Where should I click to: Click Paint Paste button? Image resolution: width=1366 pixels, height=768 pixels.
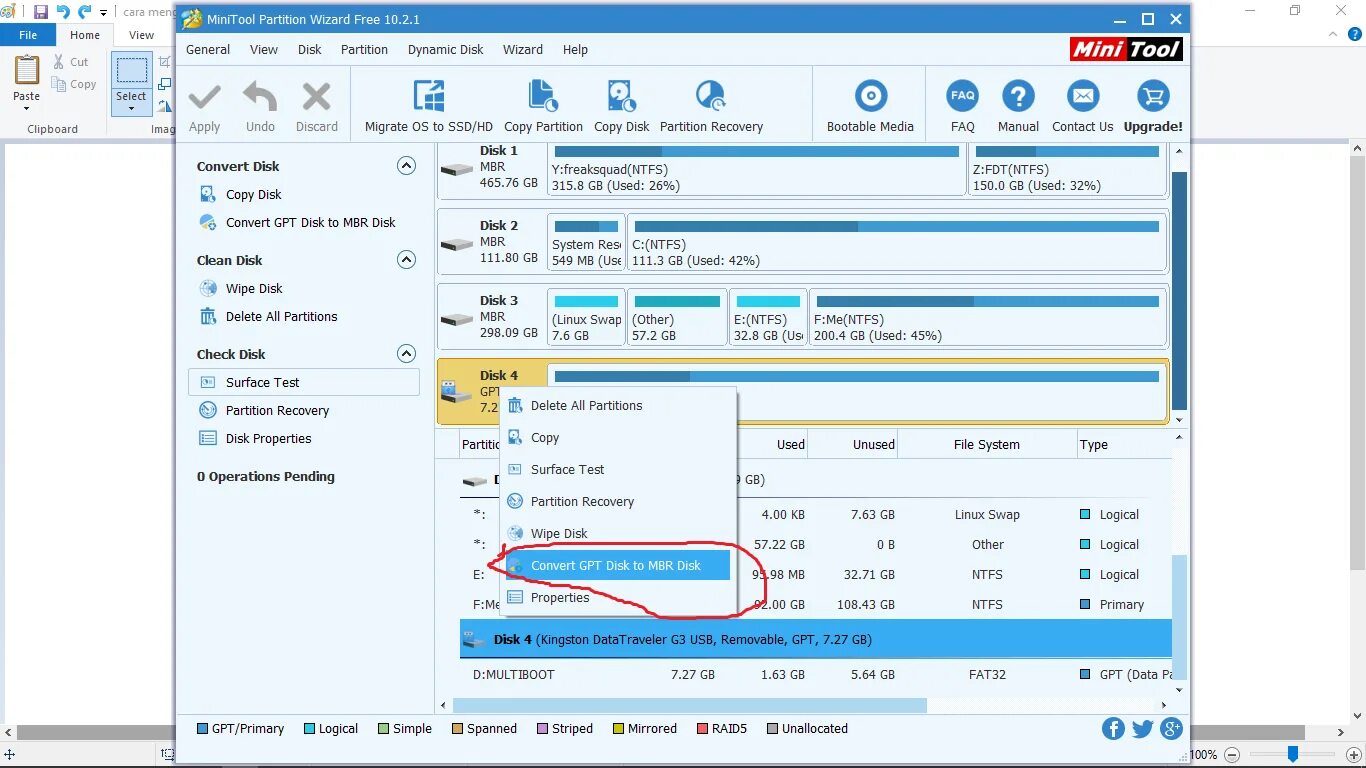click(27, 82)
